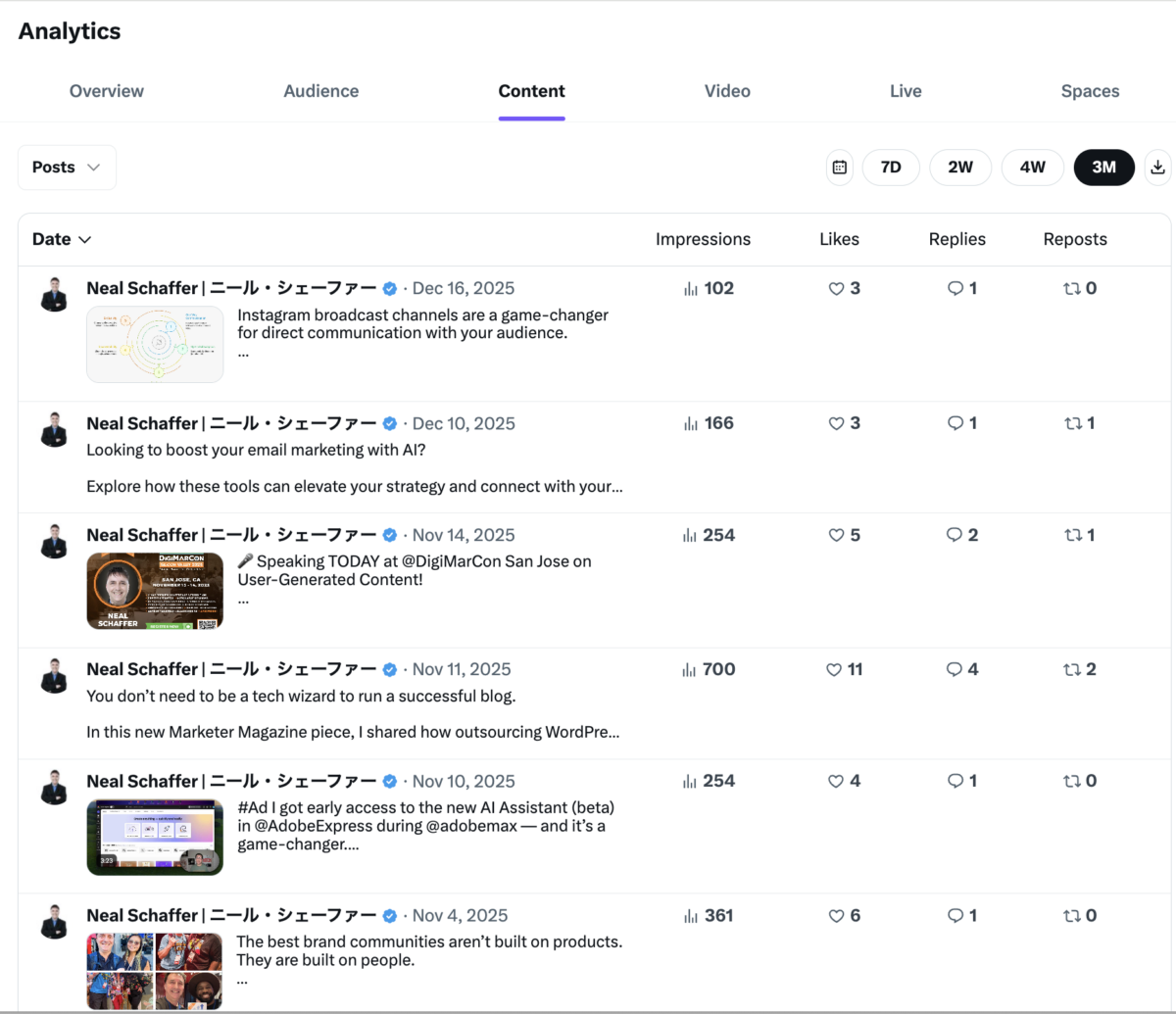This screenshot has width=1176, height=1014.
Task: Enable the 4W time range filter
Action: coord(1032,167)
